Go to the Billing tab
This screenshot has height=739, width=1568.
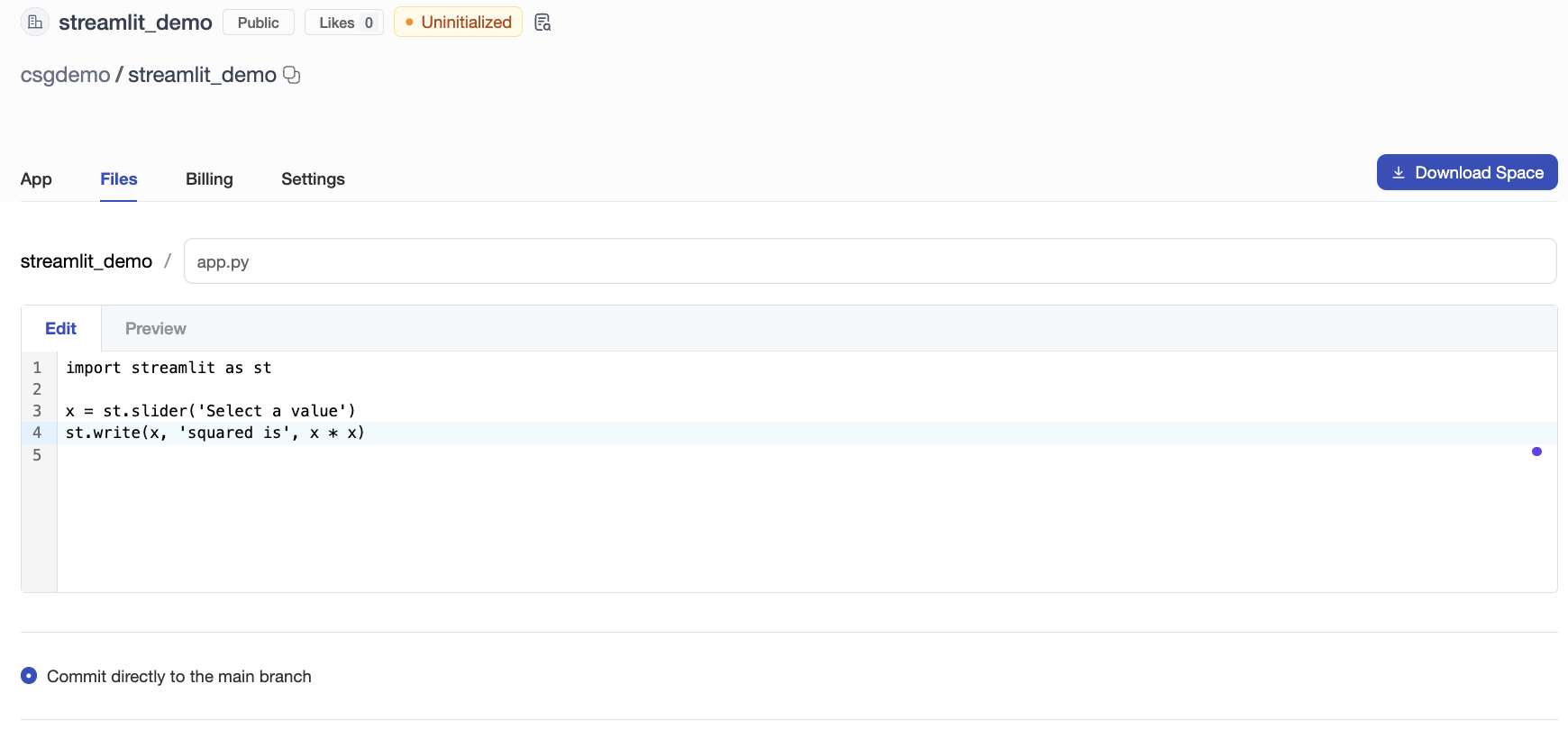pos(209,179)
